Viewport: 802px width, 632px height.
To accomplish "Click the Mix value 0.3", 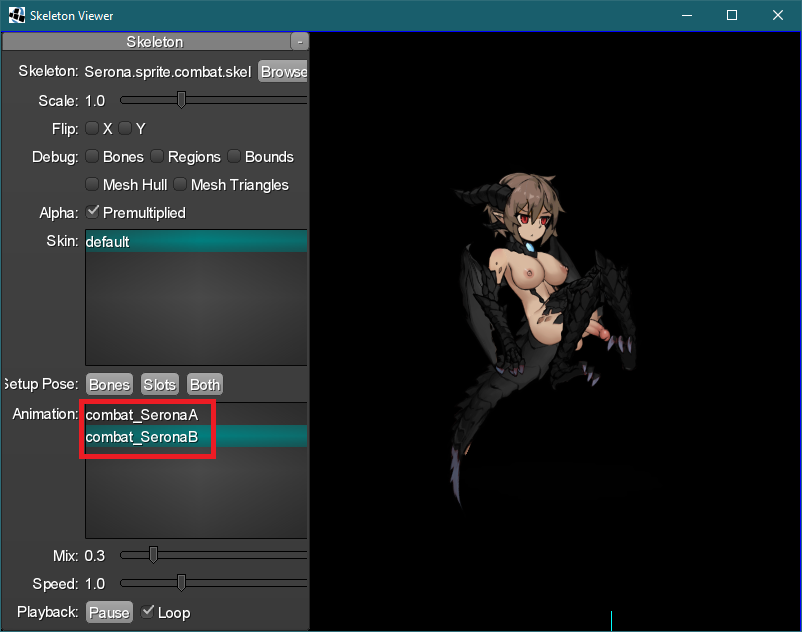I will click(95, 556).
